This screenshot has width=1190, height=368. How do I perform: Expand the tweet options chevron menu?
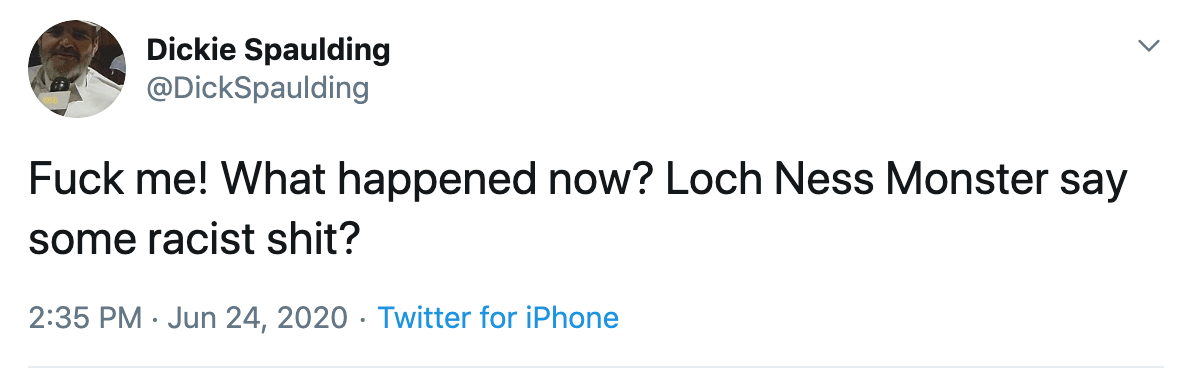[x=1150, y=46]
